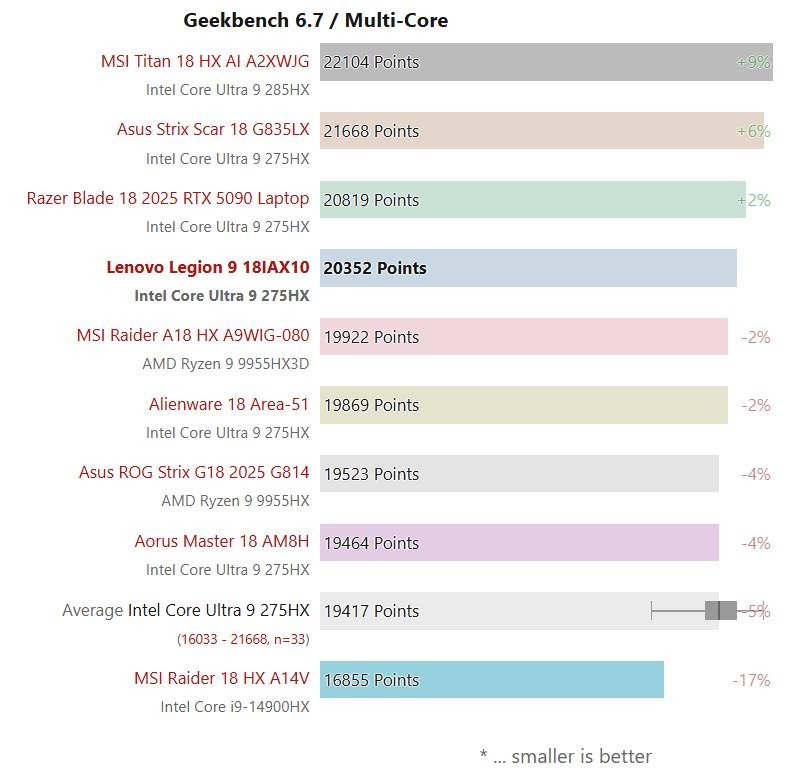Click the box-plot marker on average bar
805x770 pixels.
(720, 610)
